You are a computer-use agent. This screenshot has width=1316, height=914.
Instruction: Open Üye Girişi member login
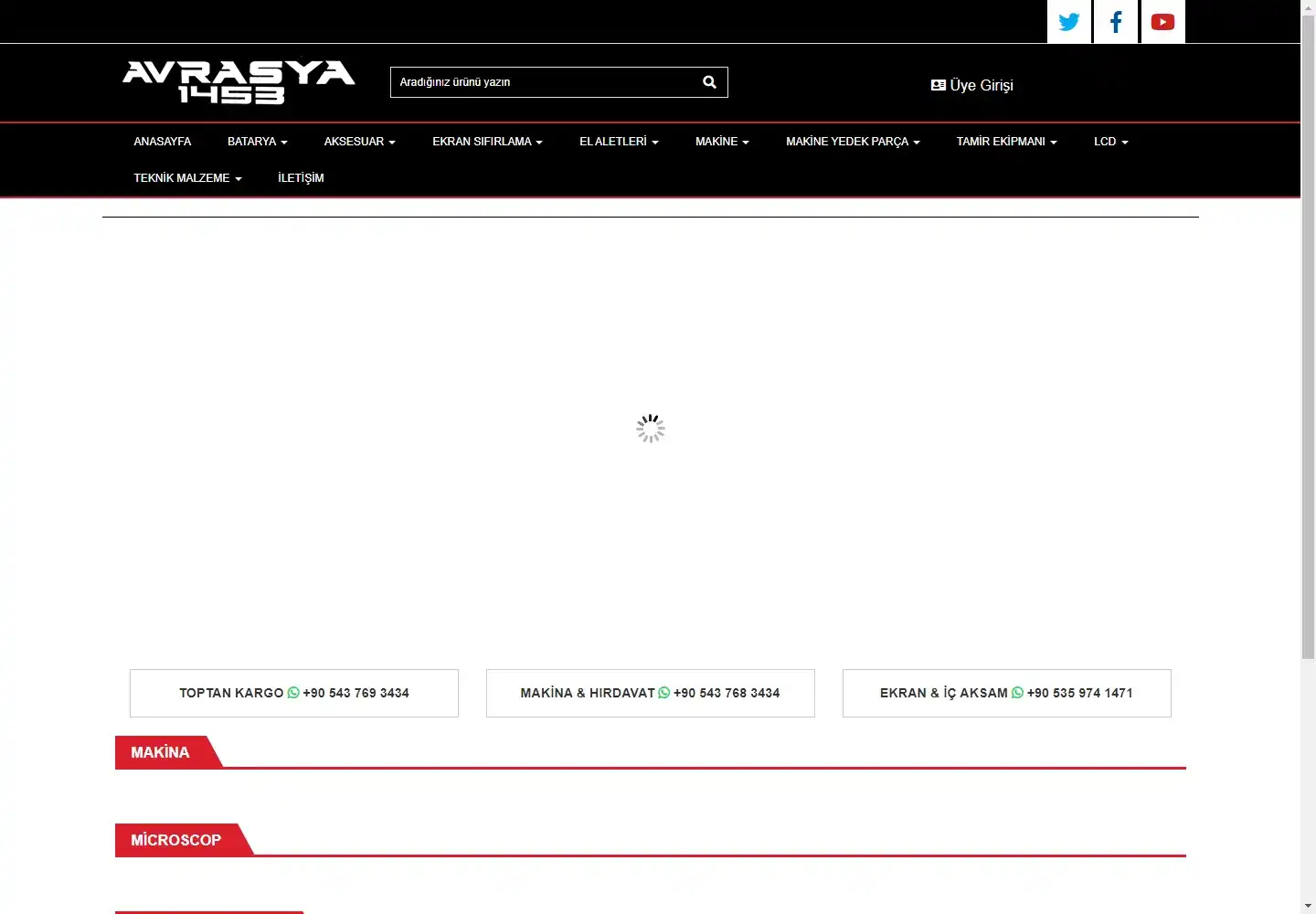[x=972, y=85]
